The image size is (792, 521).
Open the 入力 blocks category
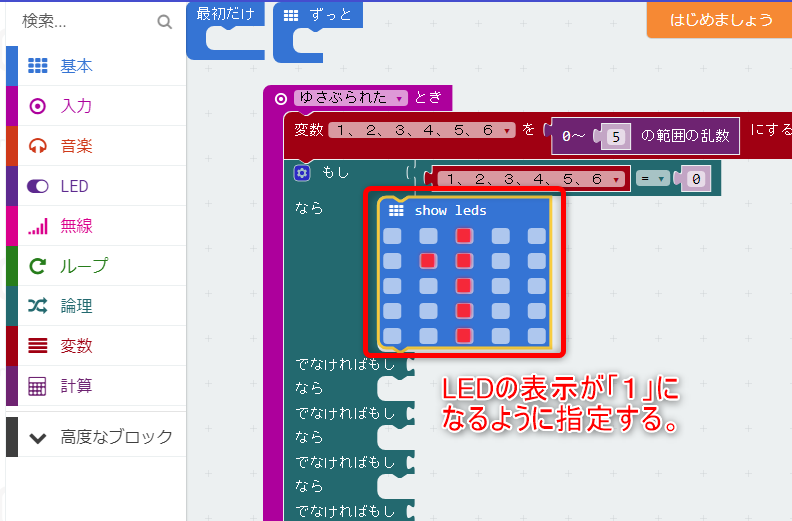[x=96, y=106]
